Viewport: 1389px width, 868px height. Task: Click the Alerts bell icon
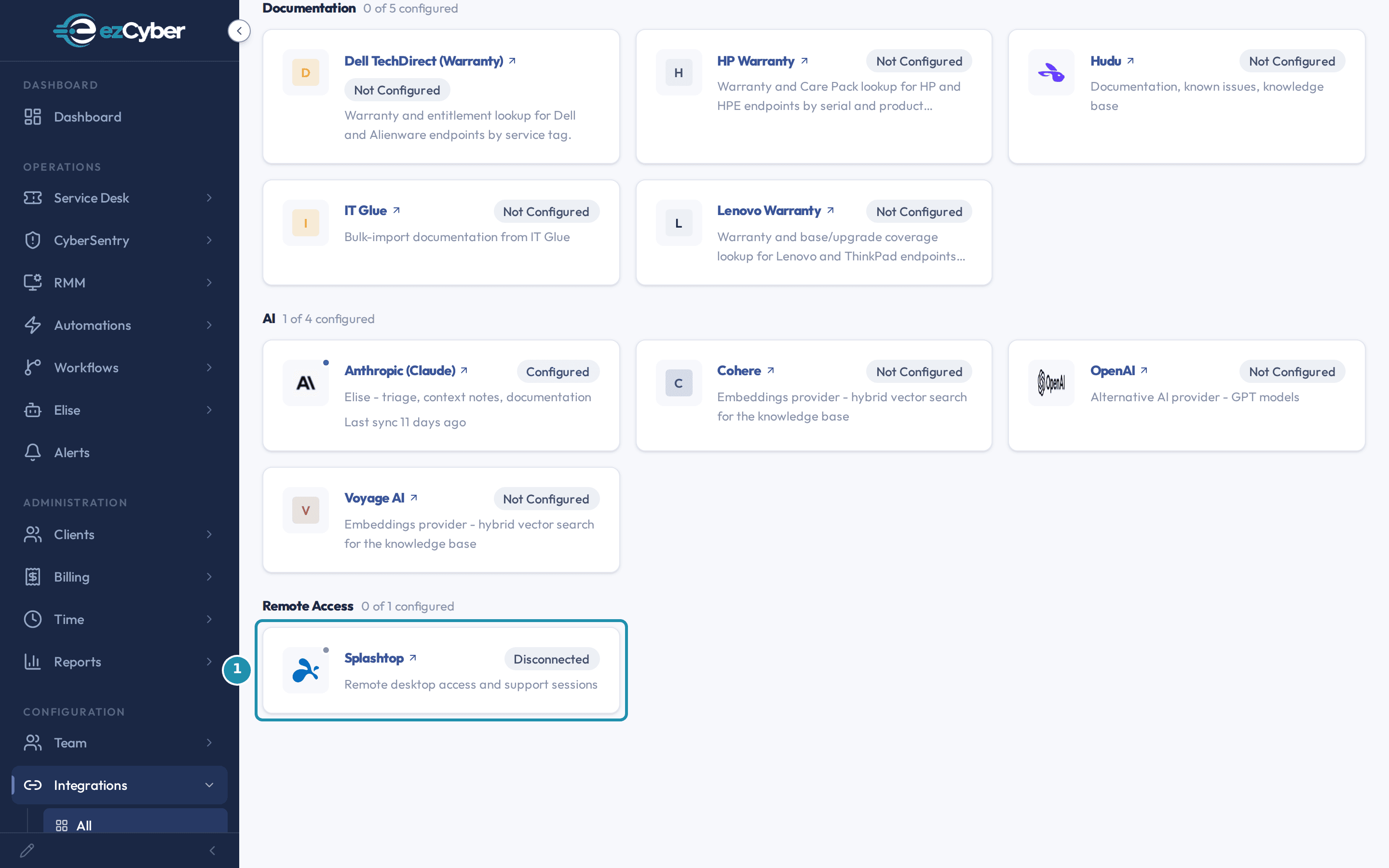(33, 452)
